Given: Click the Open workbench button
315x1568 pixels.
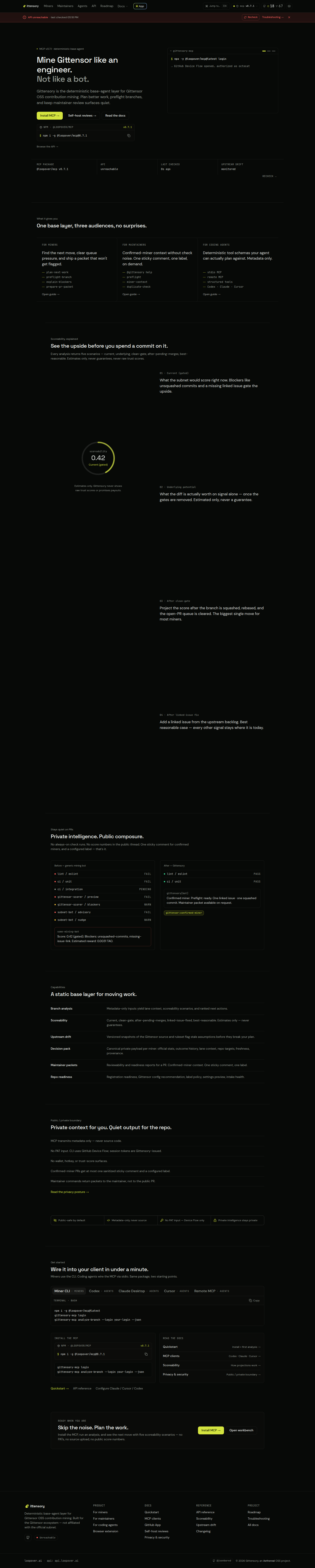Looking at the screenshot, I should [241, 1430].
